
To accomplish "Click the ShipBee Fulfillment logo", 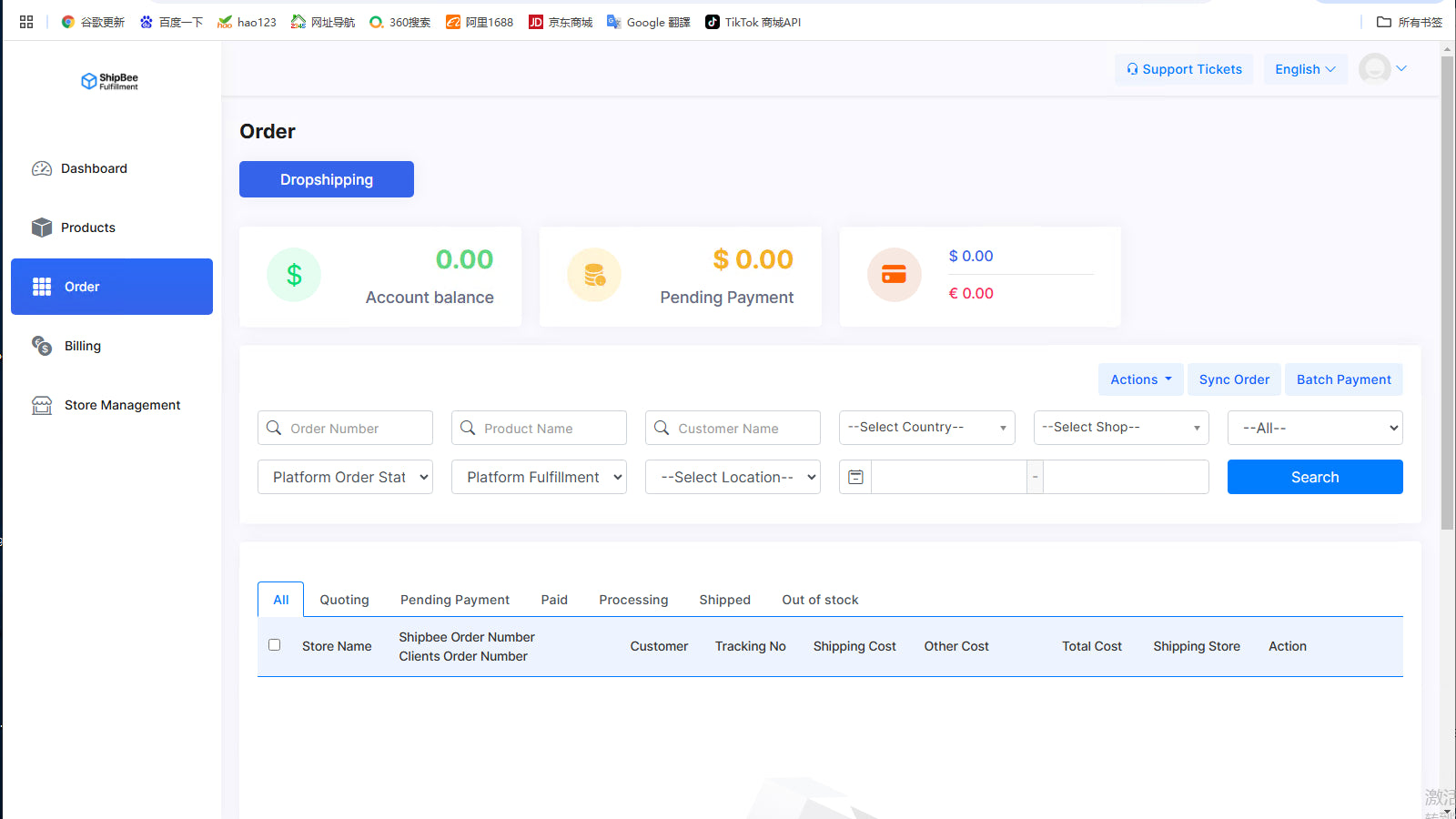I will point(110,81).
